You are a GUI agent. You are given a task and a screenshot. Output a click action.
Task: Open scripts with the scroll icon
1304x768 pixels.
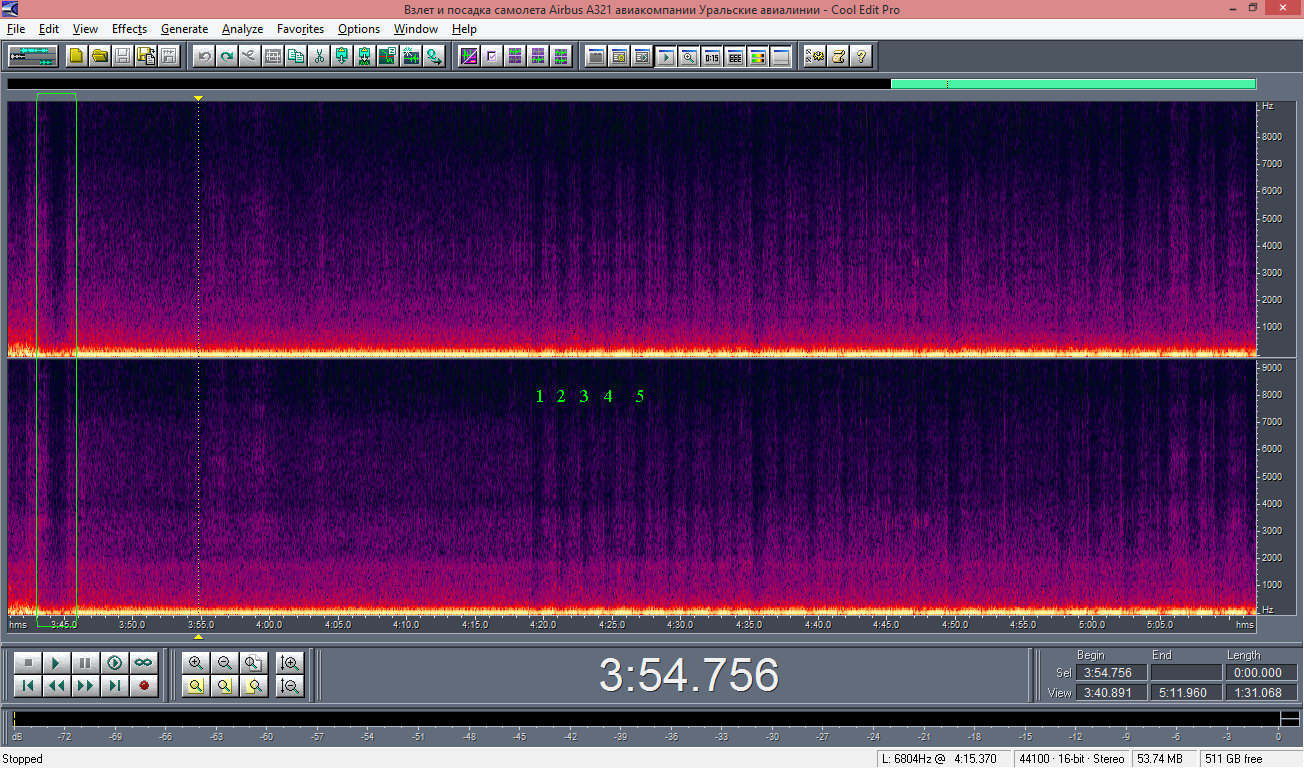tap(838, 56)
